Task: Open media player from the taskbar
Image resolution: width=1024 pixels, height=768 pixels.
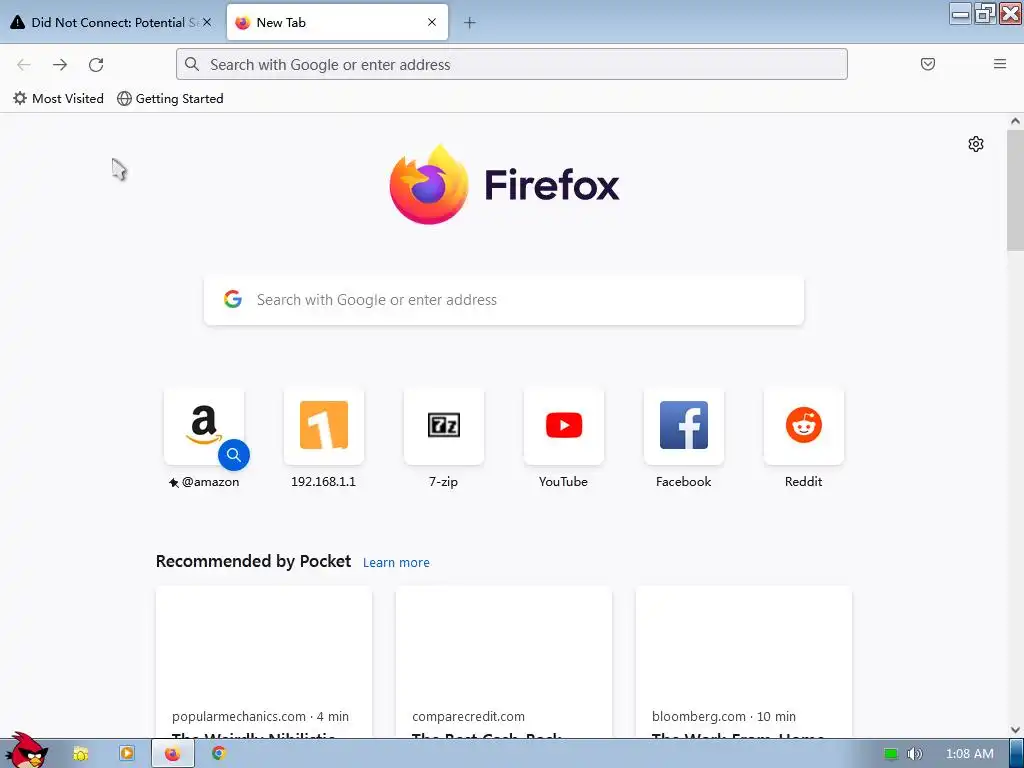Action: coord(127,754)
